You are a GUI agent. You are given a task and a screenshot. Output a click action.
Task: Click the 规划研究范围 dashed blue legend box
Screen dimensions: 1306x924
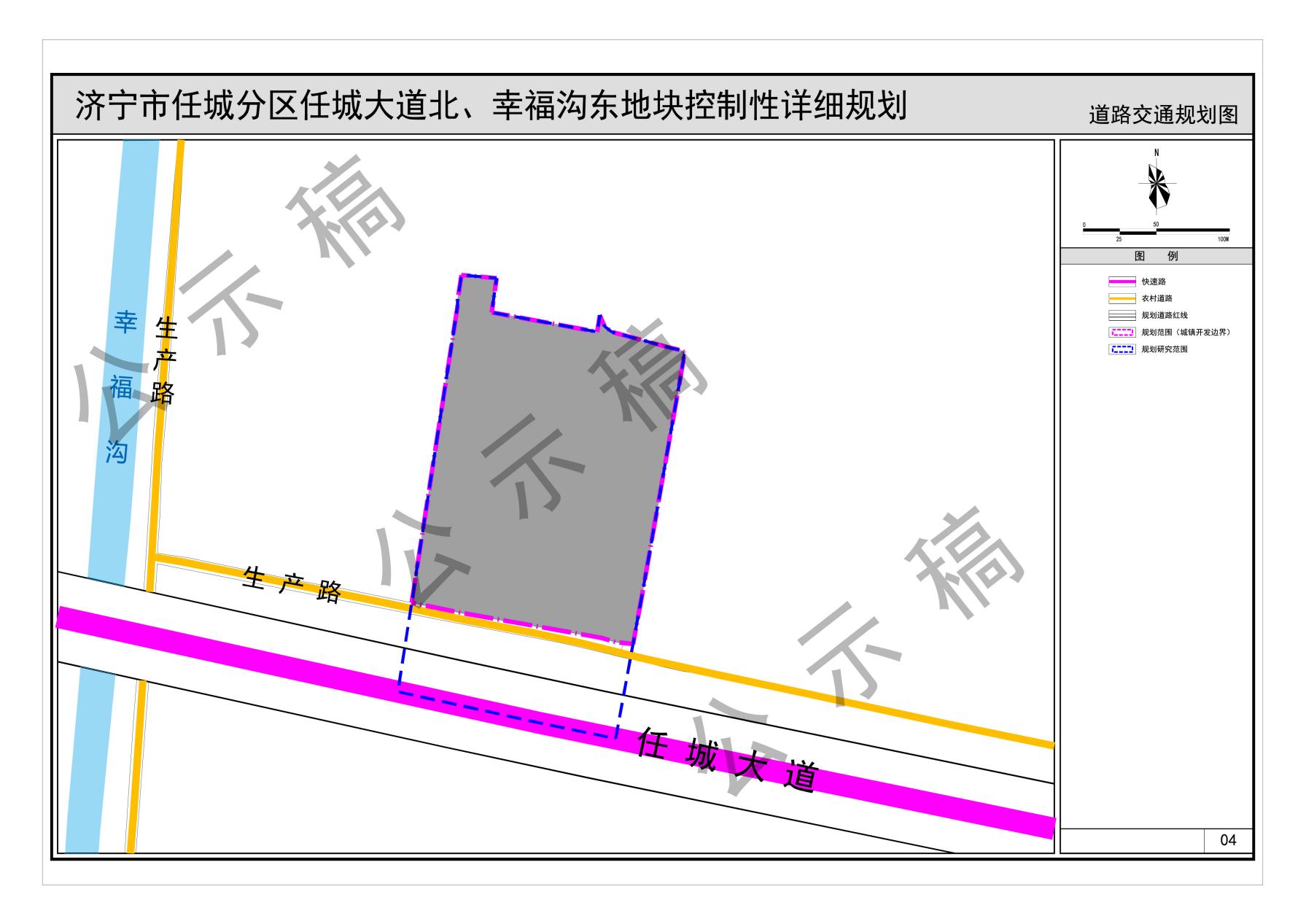point(1122,349)
